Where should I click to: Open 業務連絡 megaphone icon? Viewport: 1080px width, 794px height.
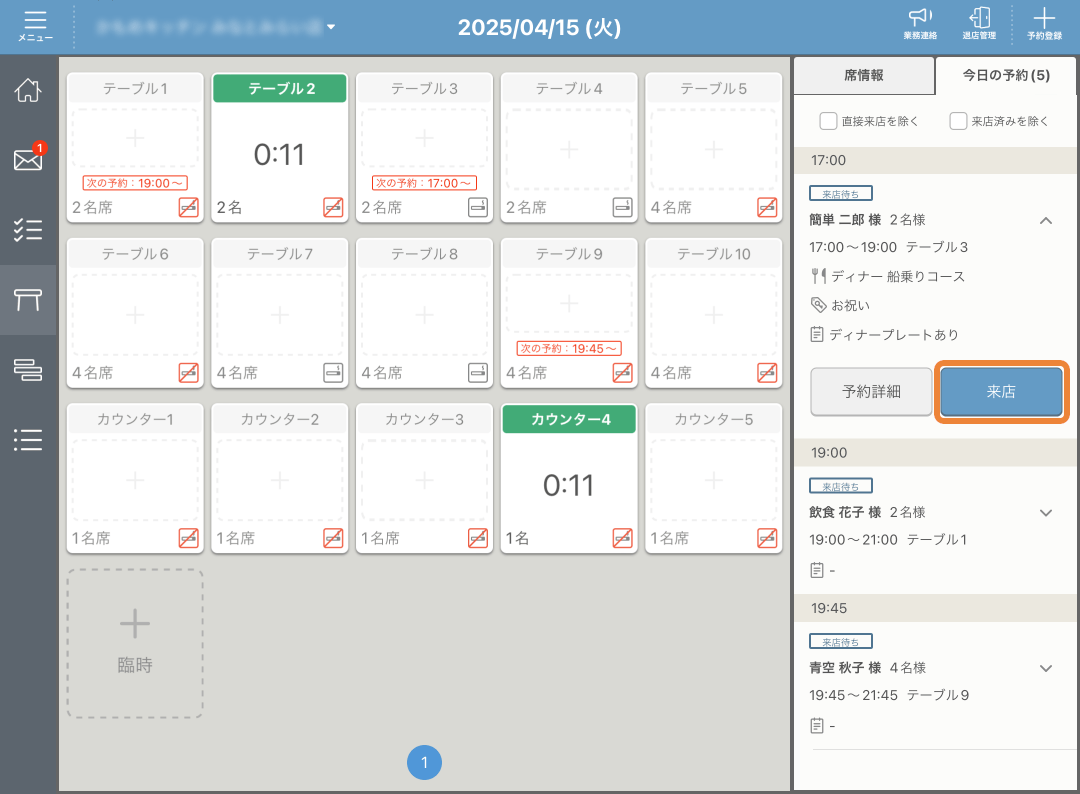tap(920, 24)
